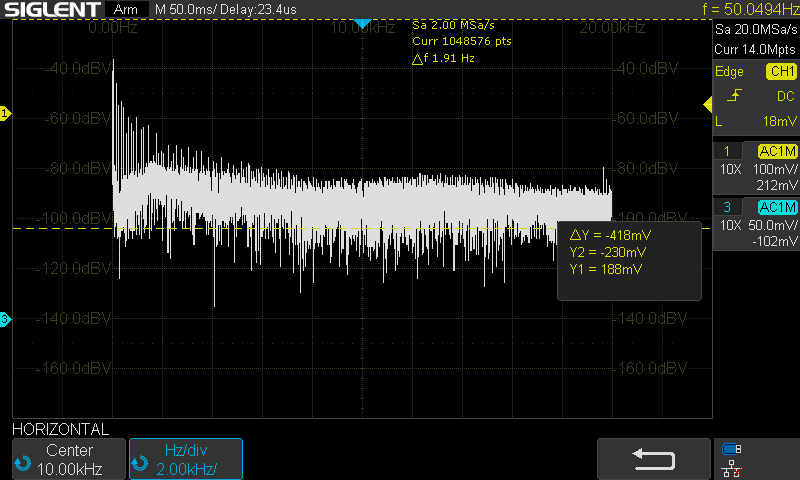Click the 10X probe label of channel 3
Viewport: 800px width, 480px height.
click(730, 225)
